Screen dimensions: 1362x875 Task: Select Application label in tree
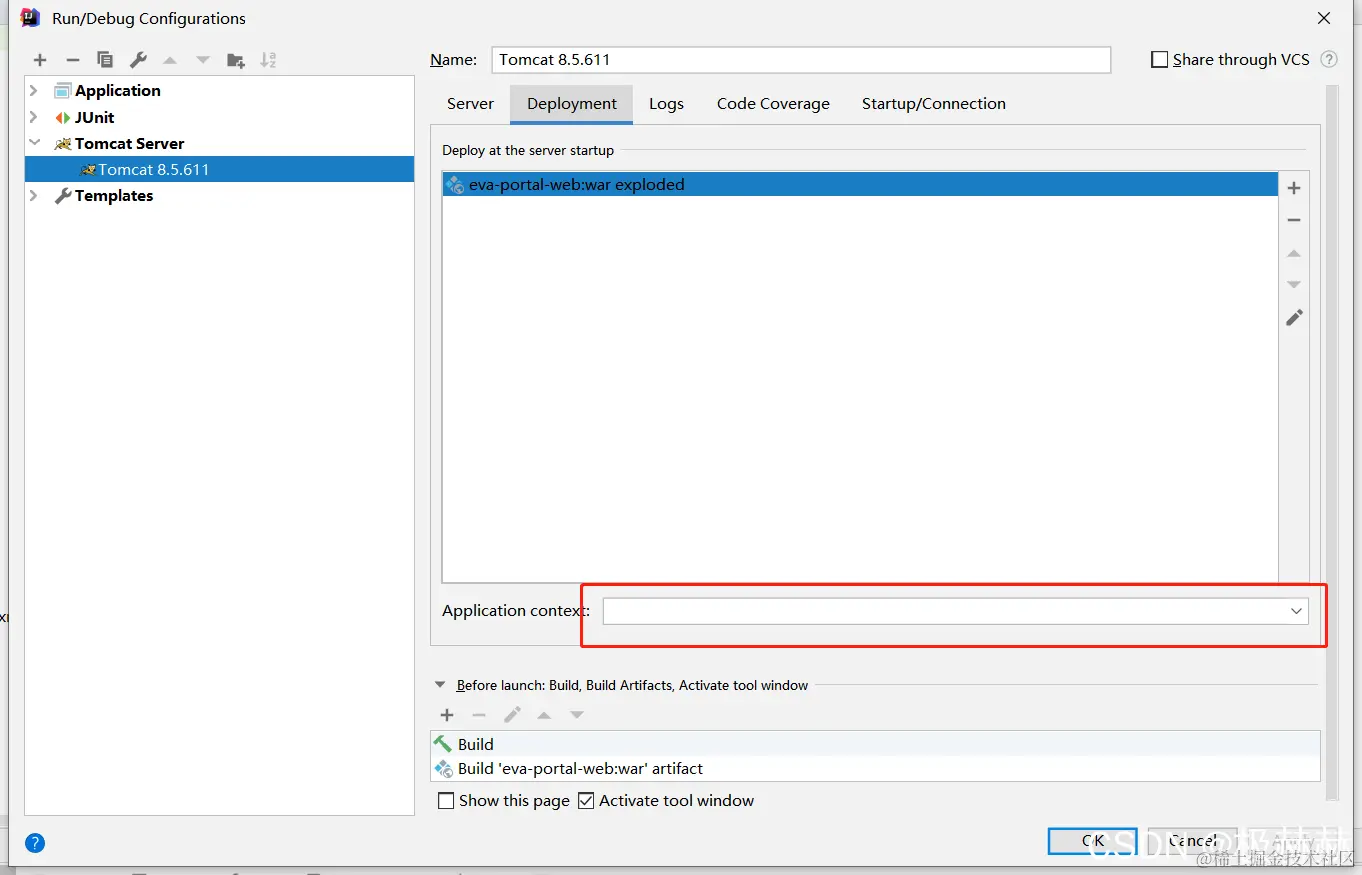tap(118, 90)
